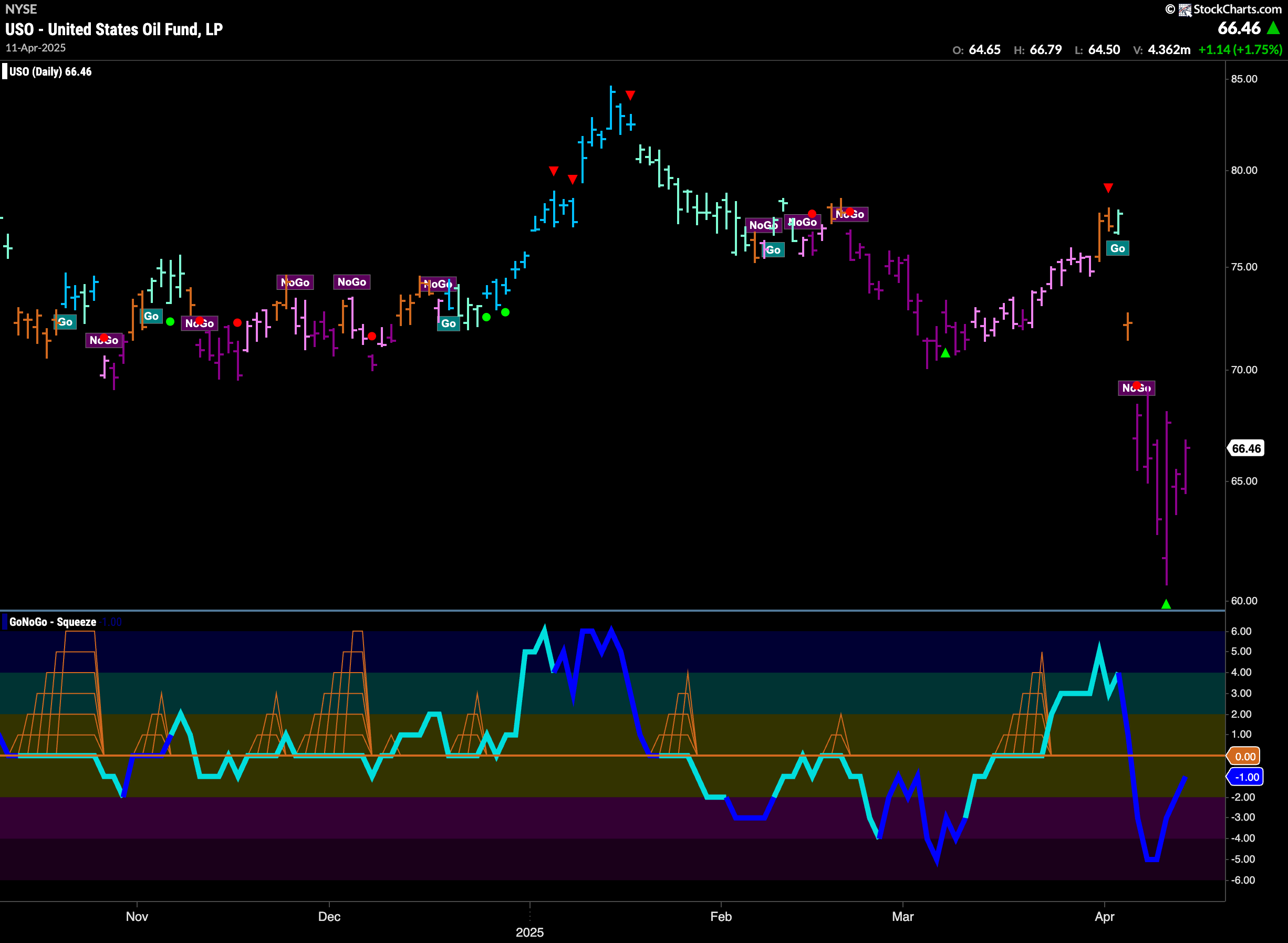This screenshot has height=943, width=1288.
Task: Click the high value H: 66.79
Action: (1037, 50)
